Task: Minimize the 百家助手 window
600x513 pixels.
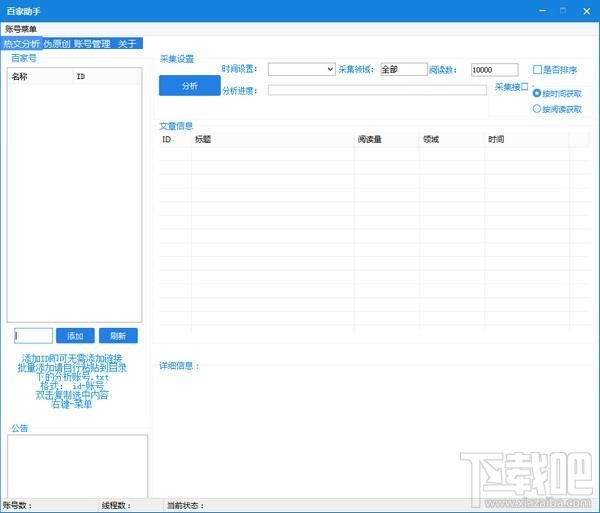Action: (543, 11)
